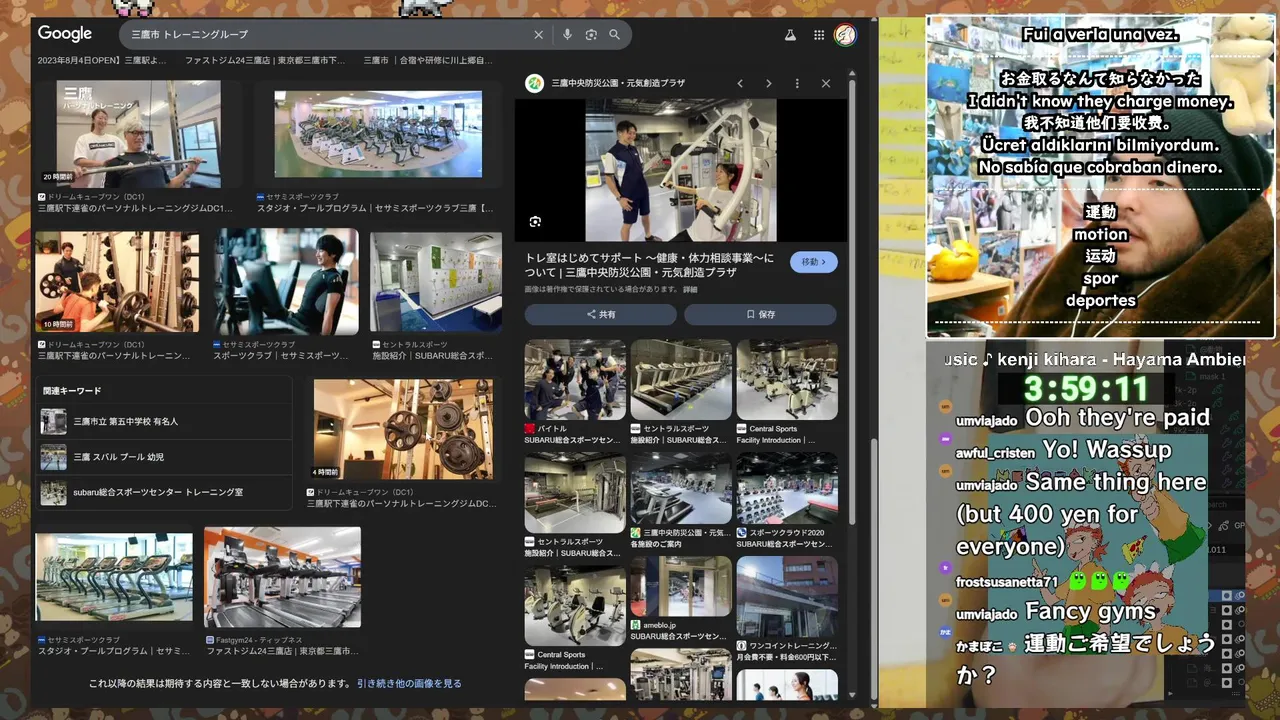Viewport: 1280px width, 720px height.
Task: Show next image in preview panel
Action: point(768,84)
